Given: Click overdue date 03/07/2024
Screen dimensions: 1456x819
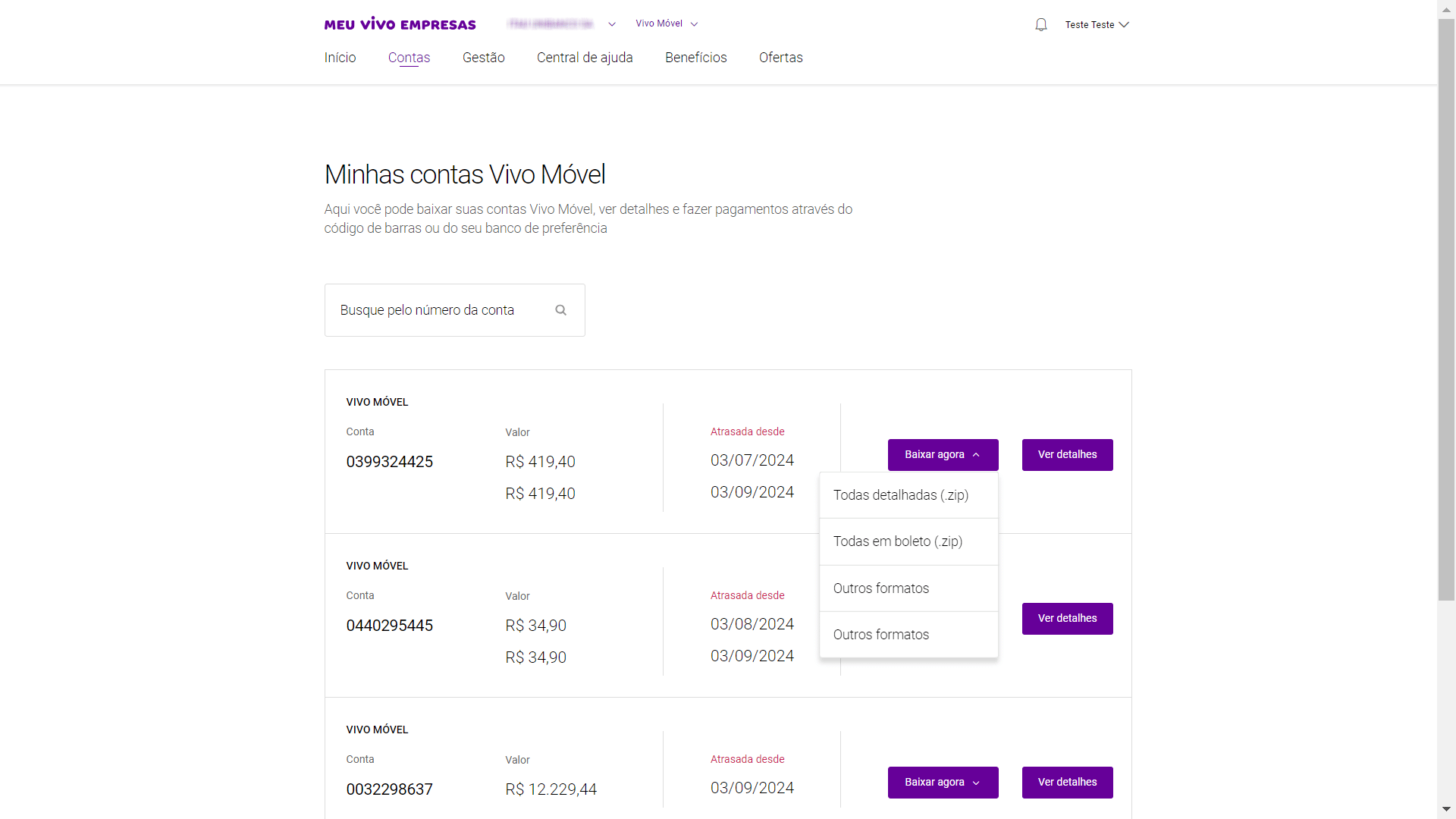Looking at the screenshot, I should point(752,460).
